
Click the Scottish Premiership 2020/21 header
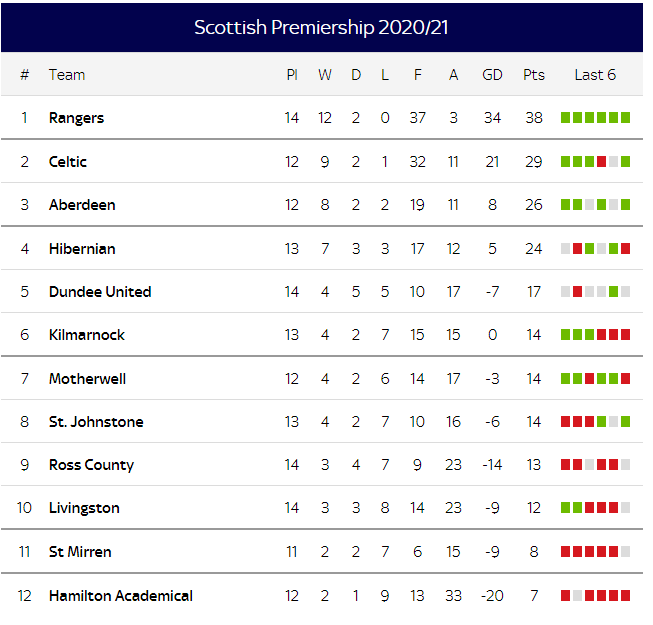[x=321, y=27]
